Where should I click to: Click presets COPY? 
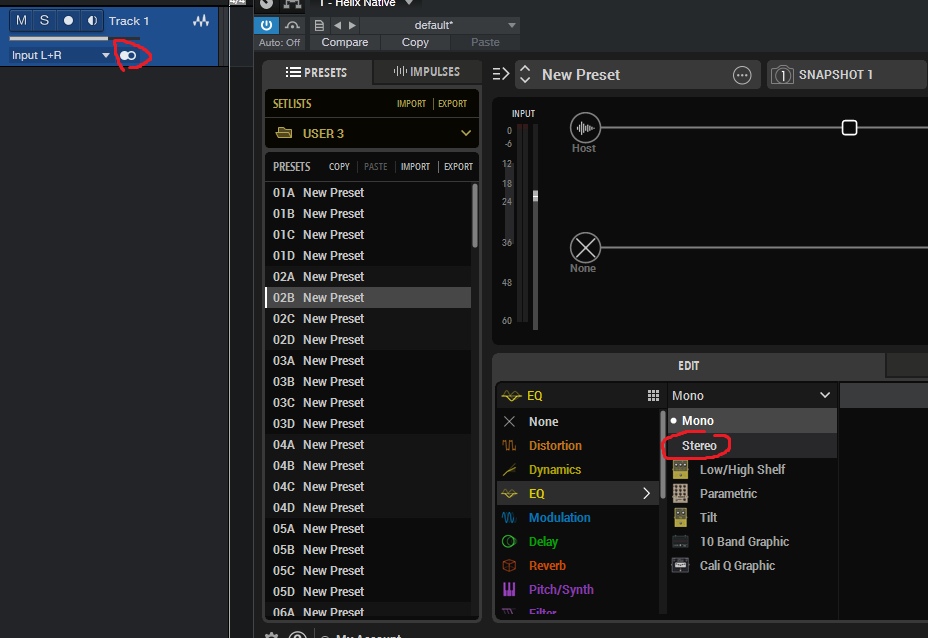click(339, 167)
